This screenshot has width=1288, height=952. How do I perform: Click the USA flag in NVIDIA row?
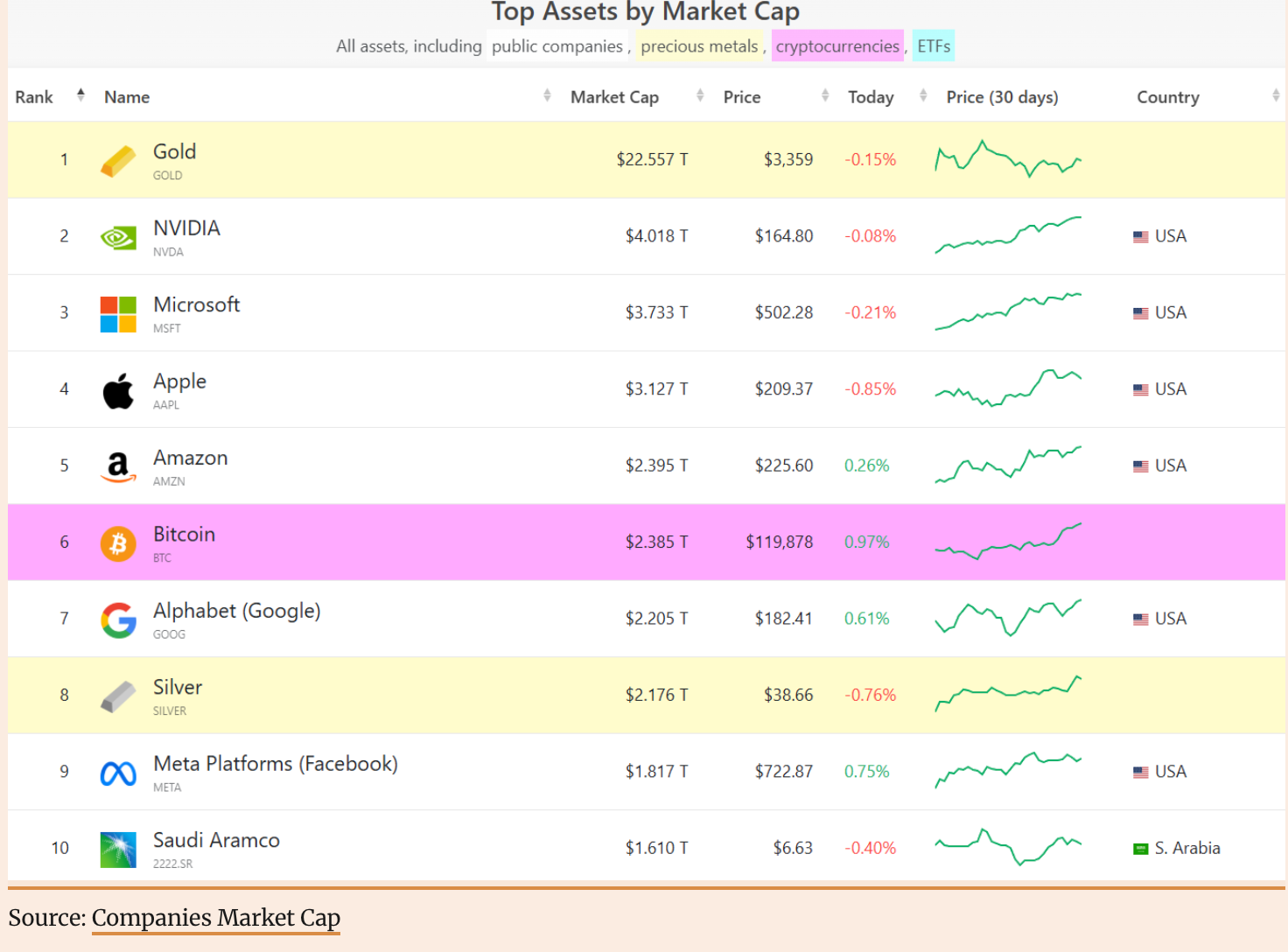tap(1141, 236)
